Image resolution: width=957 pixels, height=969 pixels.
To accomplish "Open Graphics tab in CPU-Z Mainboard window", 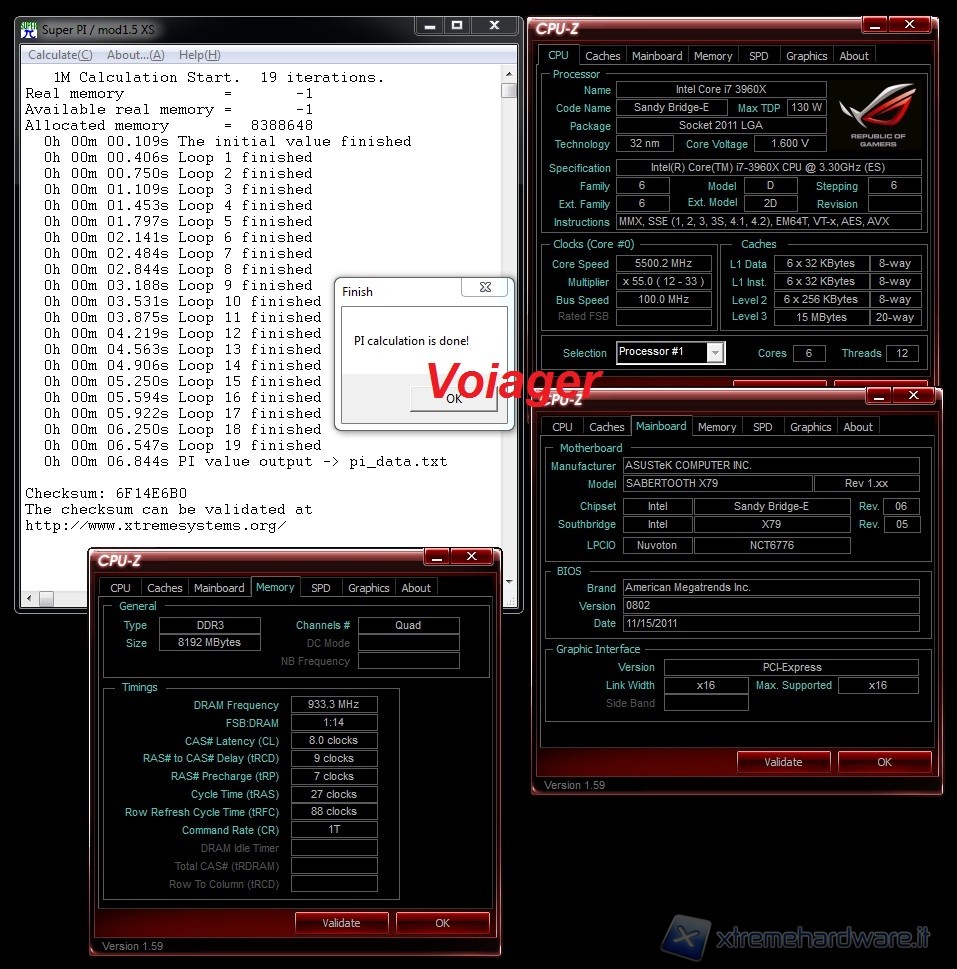I will tap(810, 427).
